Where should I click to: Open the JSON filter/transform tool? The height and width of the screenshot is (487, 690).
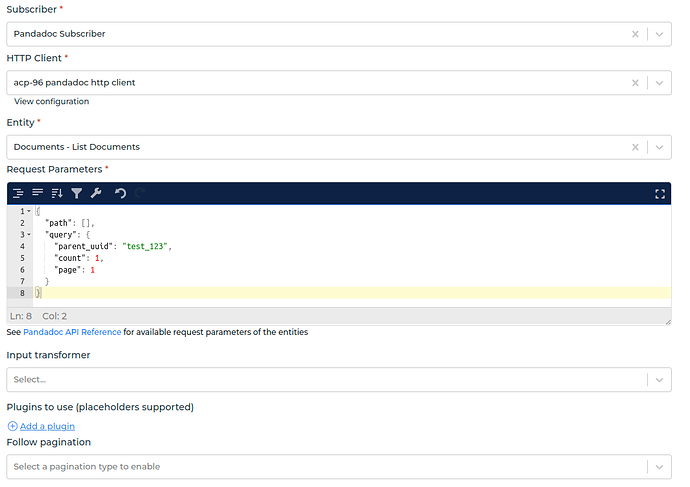click(77, 193)
